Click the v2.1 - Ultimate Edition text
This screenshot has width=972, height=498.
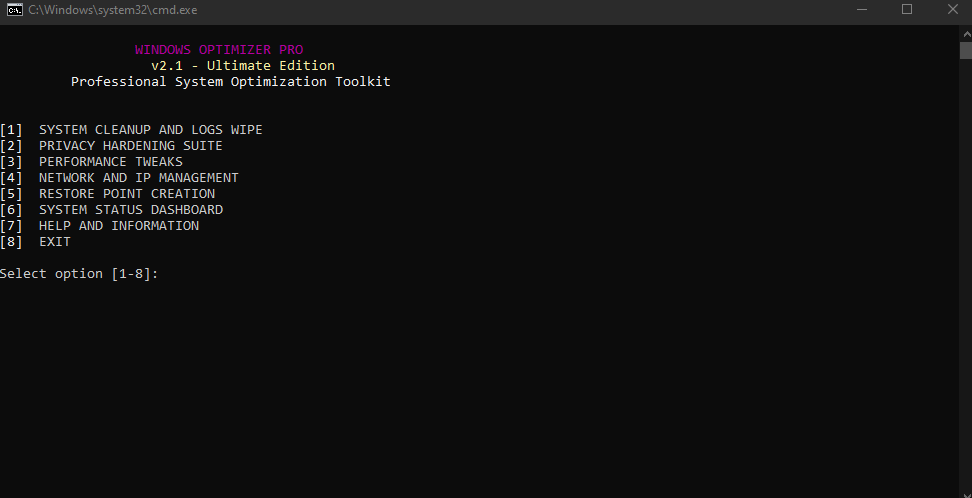point(243,66)
